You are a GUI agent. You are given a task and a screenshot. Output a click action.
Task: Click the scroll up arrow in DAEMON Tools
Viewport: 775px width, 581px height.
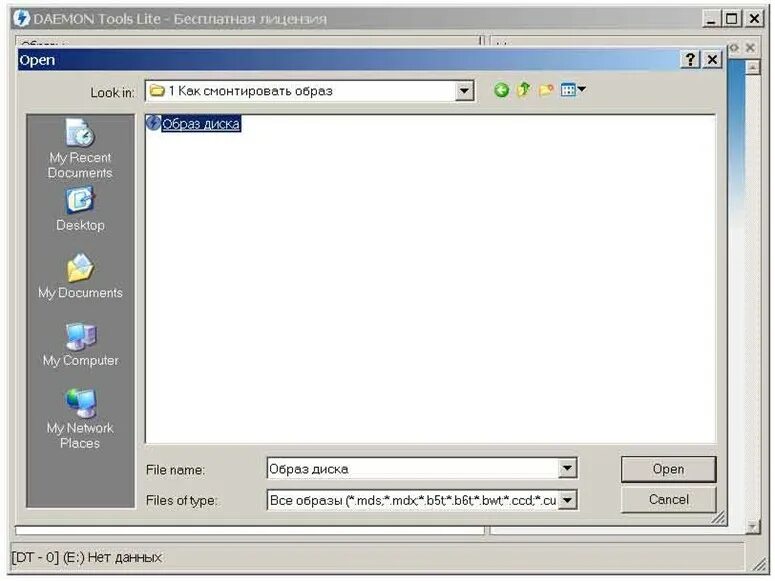click(752, 67)
